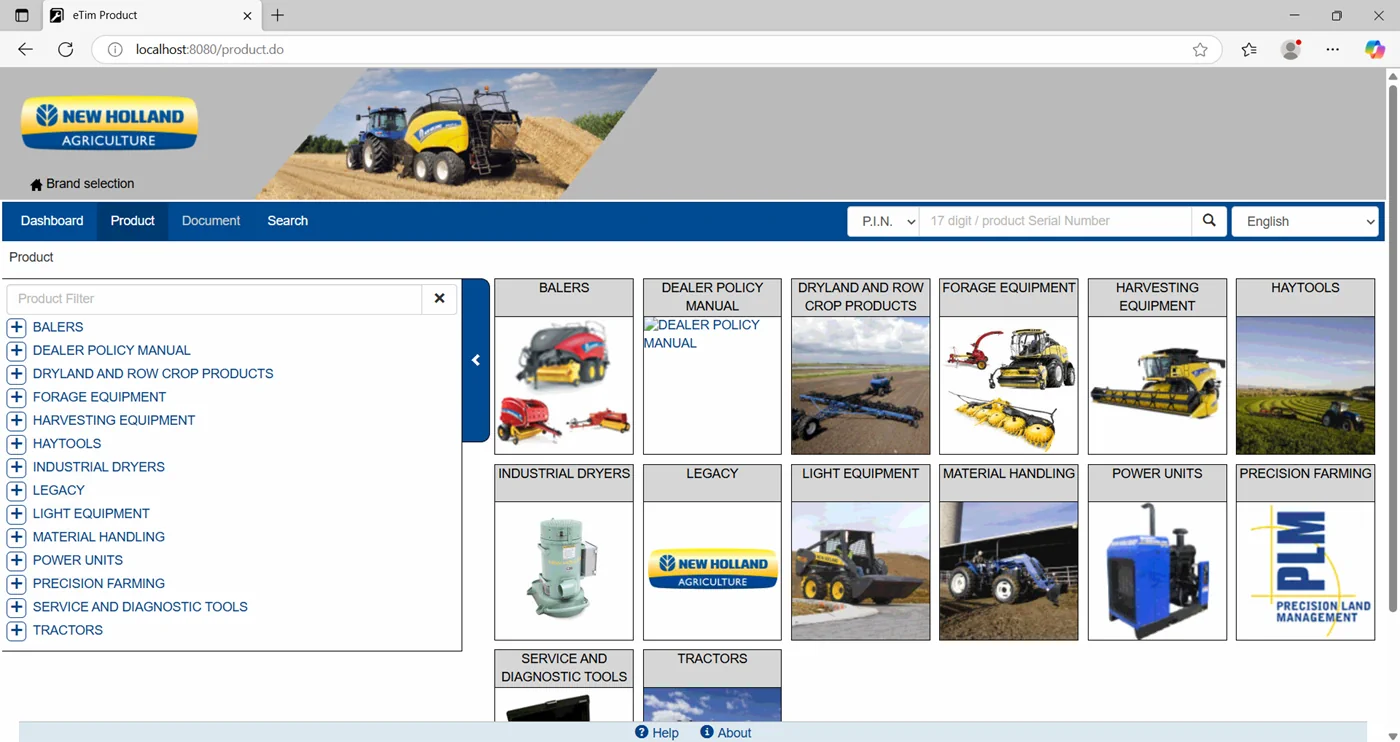
Task: Open the About link in the footer
Action: pyautogui.click(x=734, y=733)
